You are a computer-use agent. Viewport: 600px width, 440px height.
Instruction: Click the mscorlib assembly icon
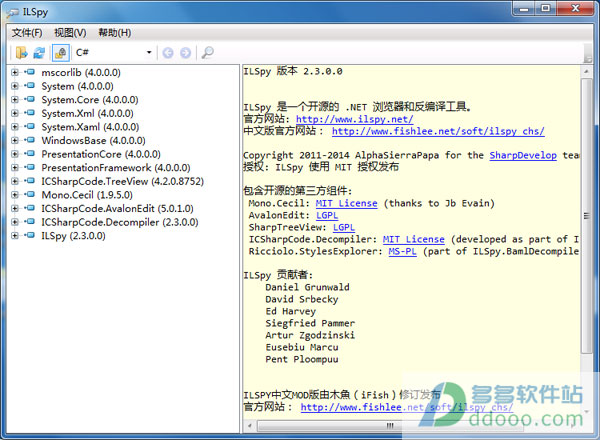coord(29,72)
